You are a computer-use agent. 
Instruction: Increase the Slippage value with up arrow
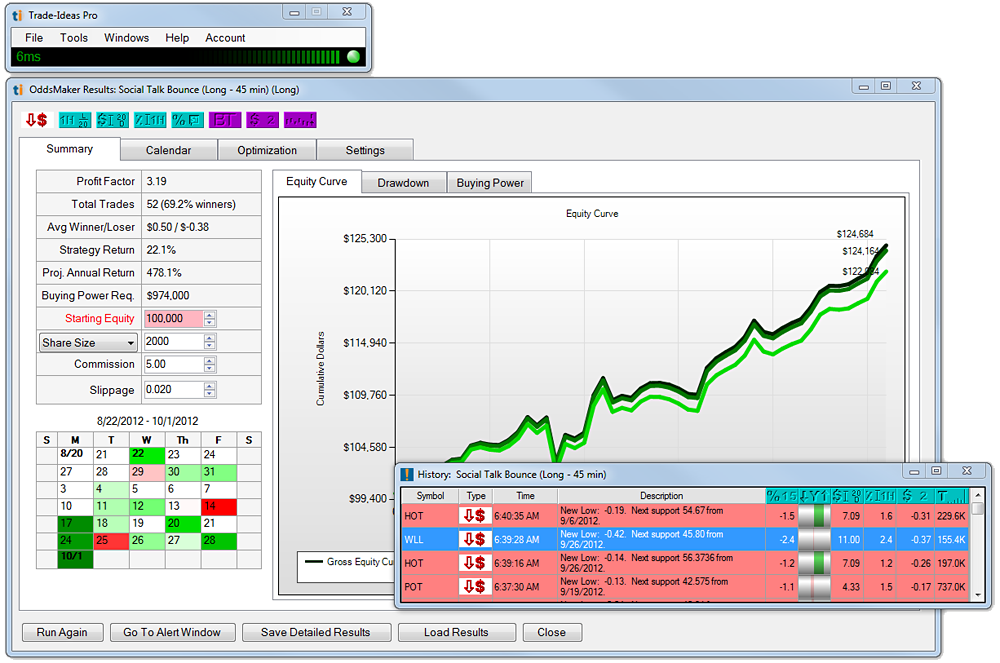point(210,385)
